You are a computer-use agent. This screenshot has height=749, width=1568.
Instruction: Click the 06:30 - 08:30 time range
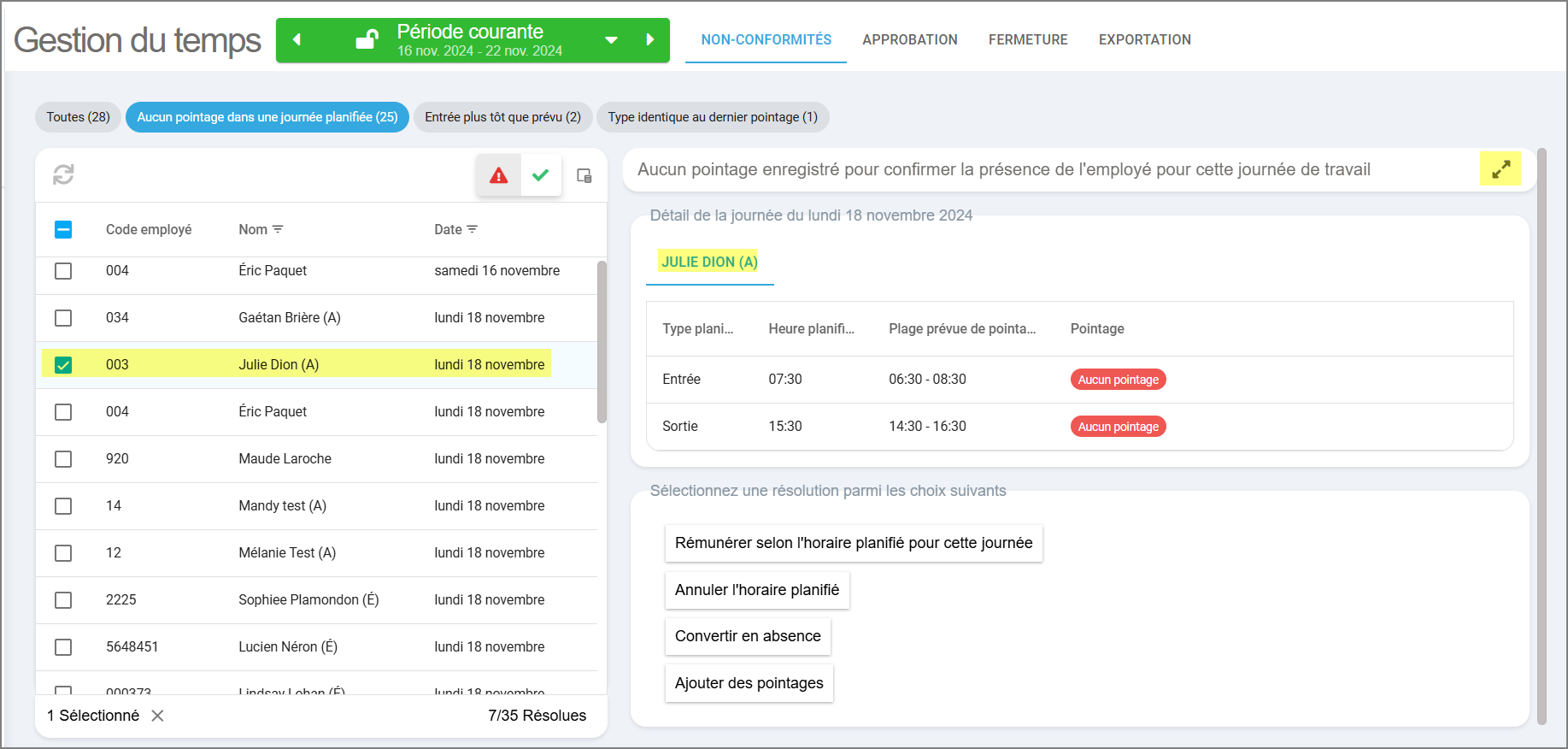[927, 379]
